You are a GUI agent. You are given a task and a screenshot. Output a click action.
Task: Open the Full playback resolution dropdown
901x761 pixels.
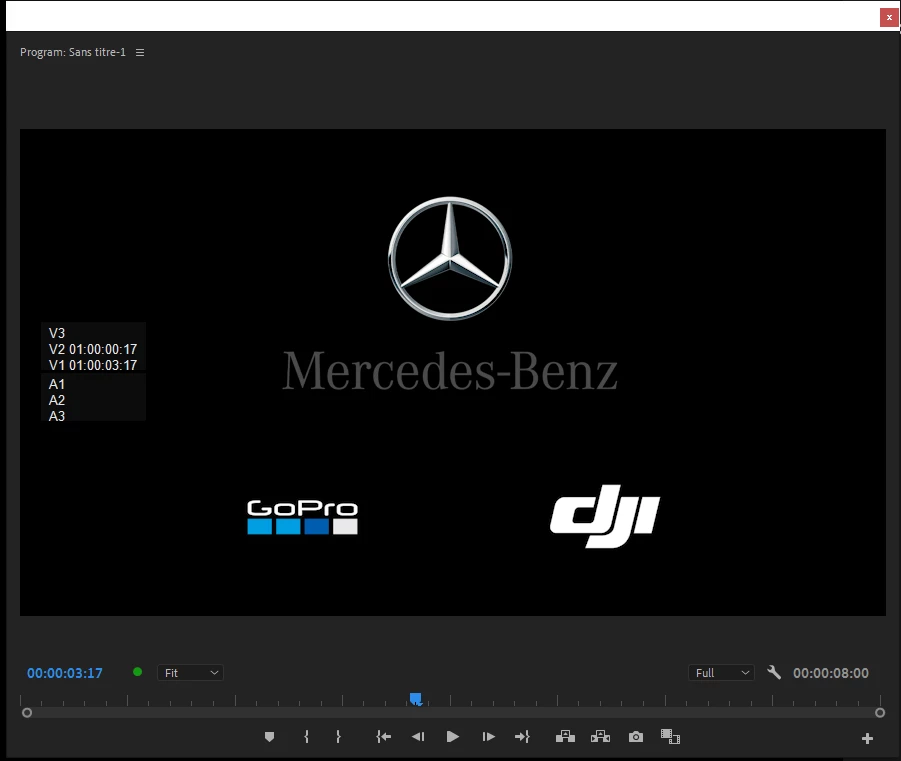721,672
